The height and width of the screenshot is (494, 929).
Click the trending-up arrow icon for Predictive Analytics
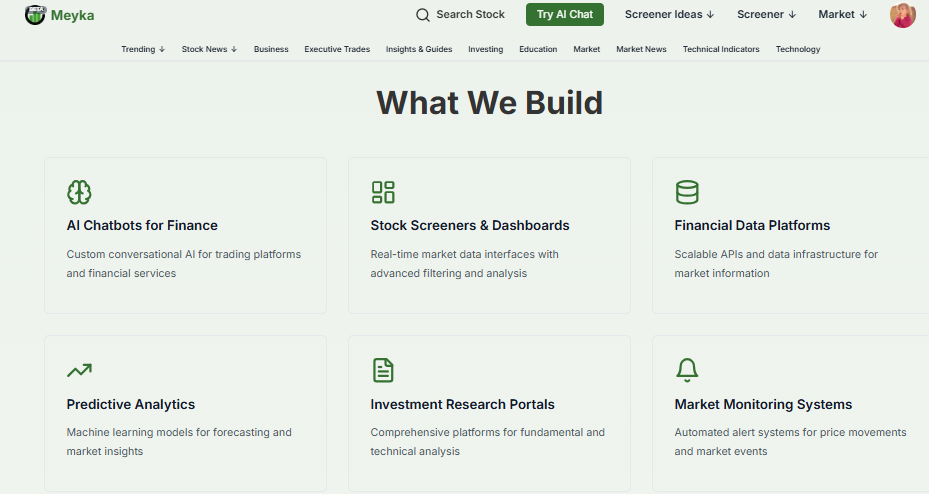[x=79, y=370]
